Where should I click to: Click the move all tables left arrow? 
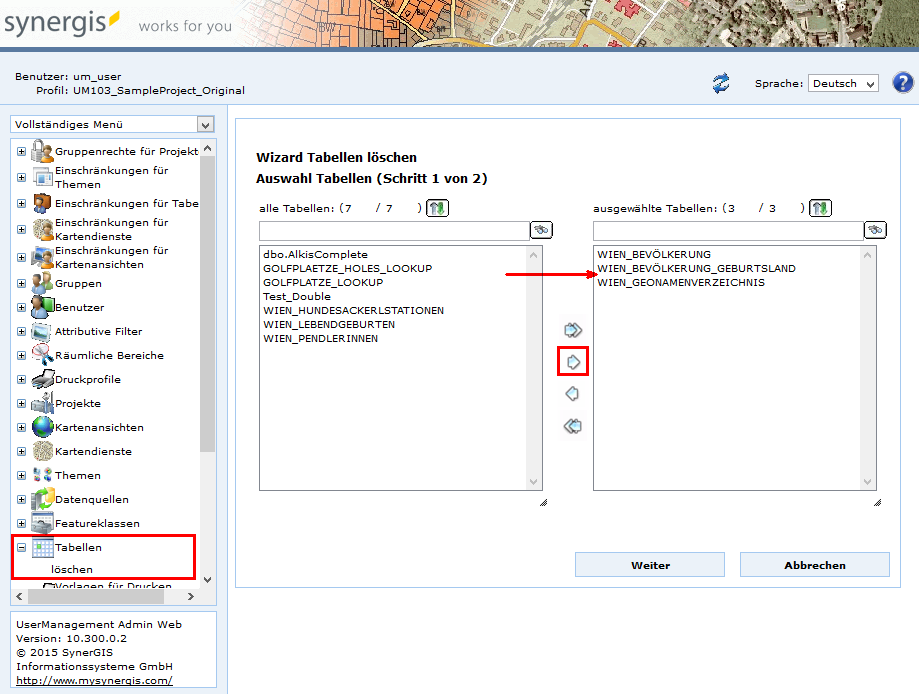tap(573, 426)
